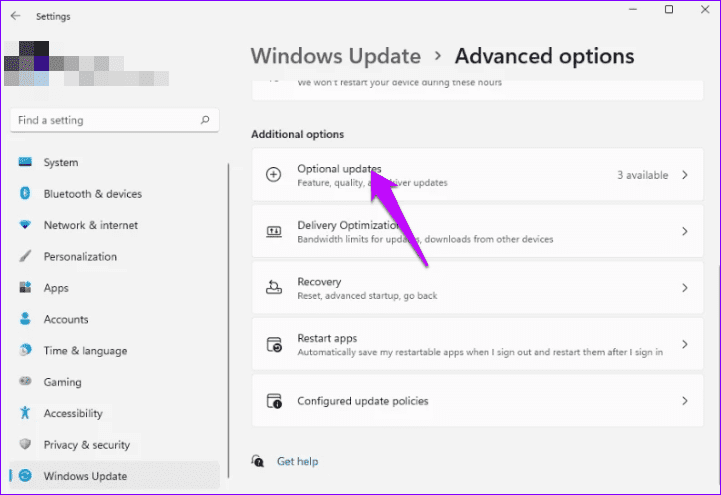Open Recovery chevron arrow
This screenshot has width=721, height=495.
[x=685, y=288]
